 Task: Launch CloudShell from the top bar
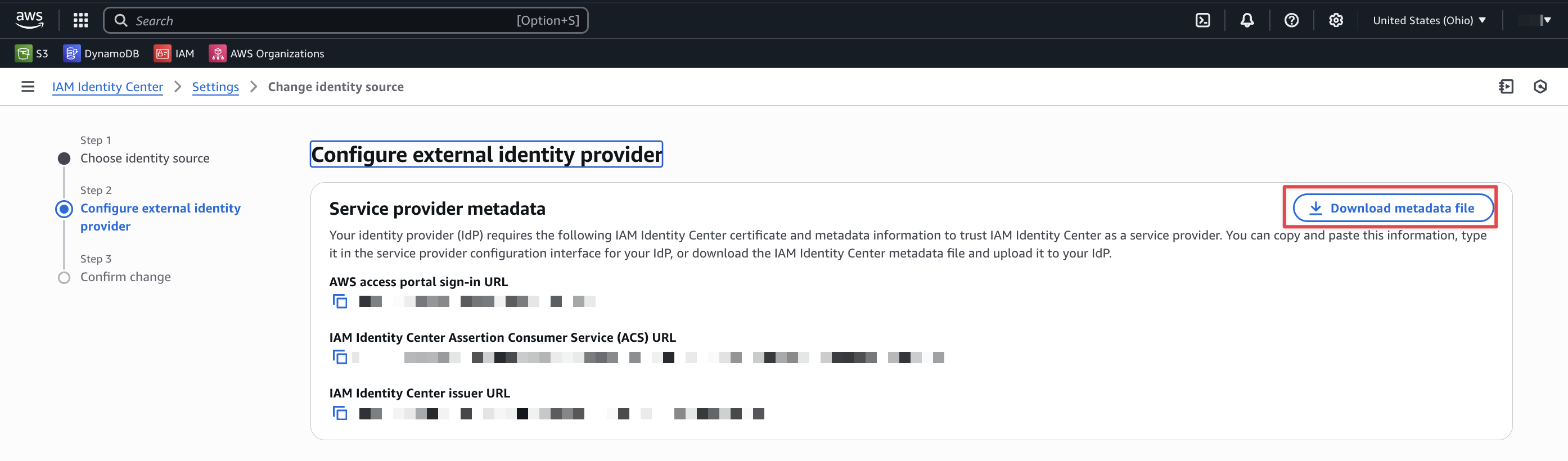point(1203,20)
